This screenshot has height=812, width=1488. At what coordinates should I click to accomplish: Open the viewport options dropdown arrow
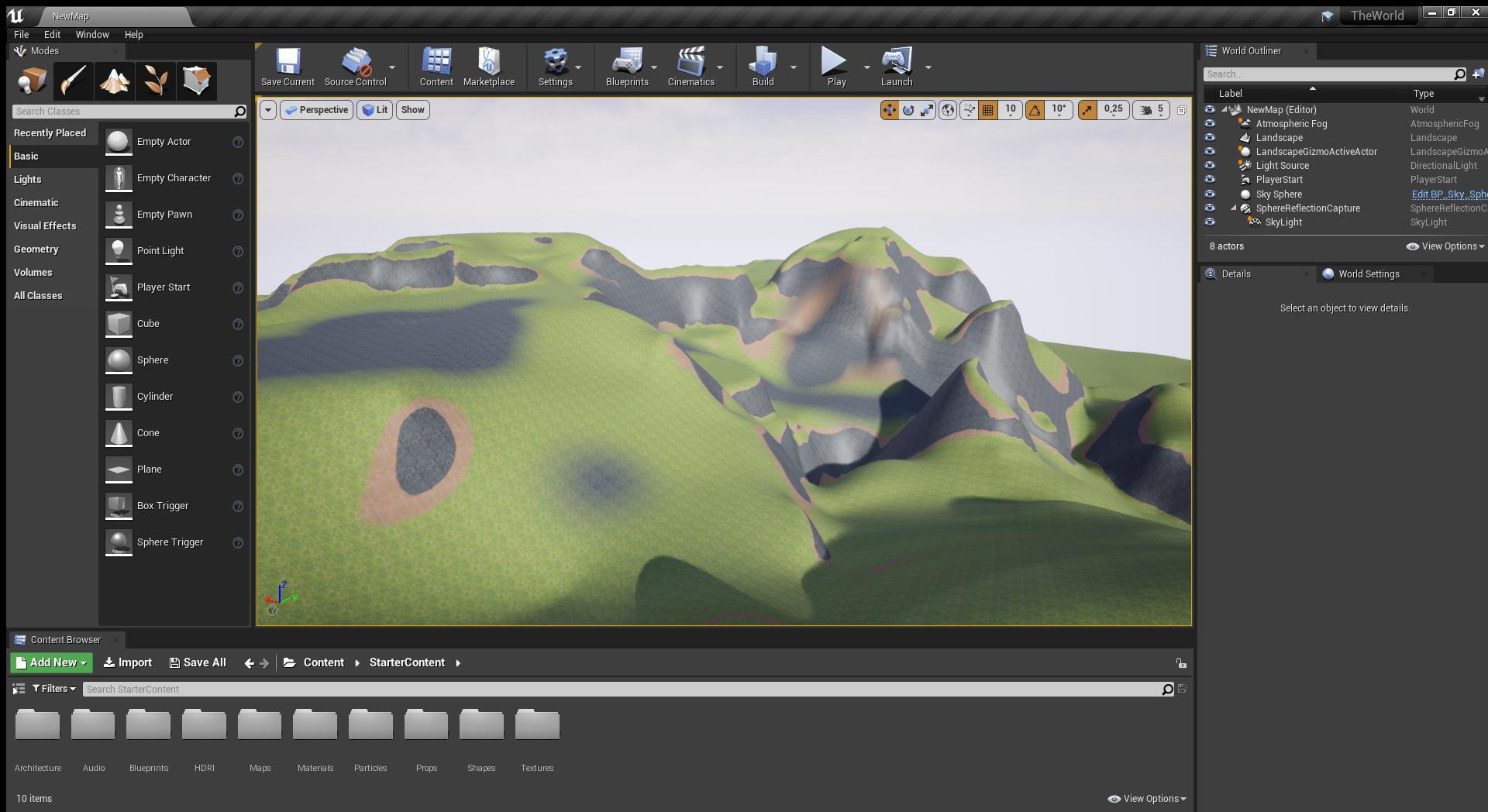pos(268,110)
